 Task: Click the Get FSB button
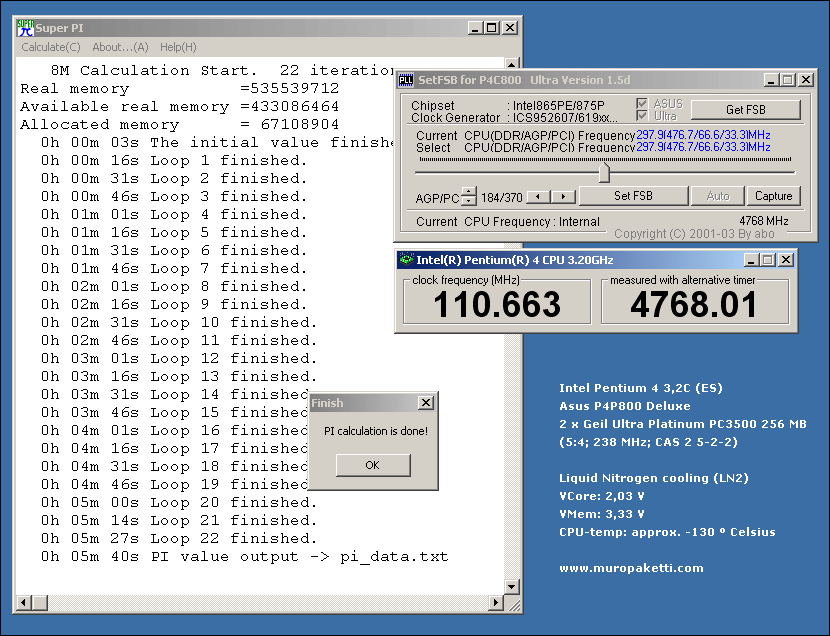(x=745, y=110)
